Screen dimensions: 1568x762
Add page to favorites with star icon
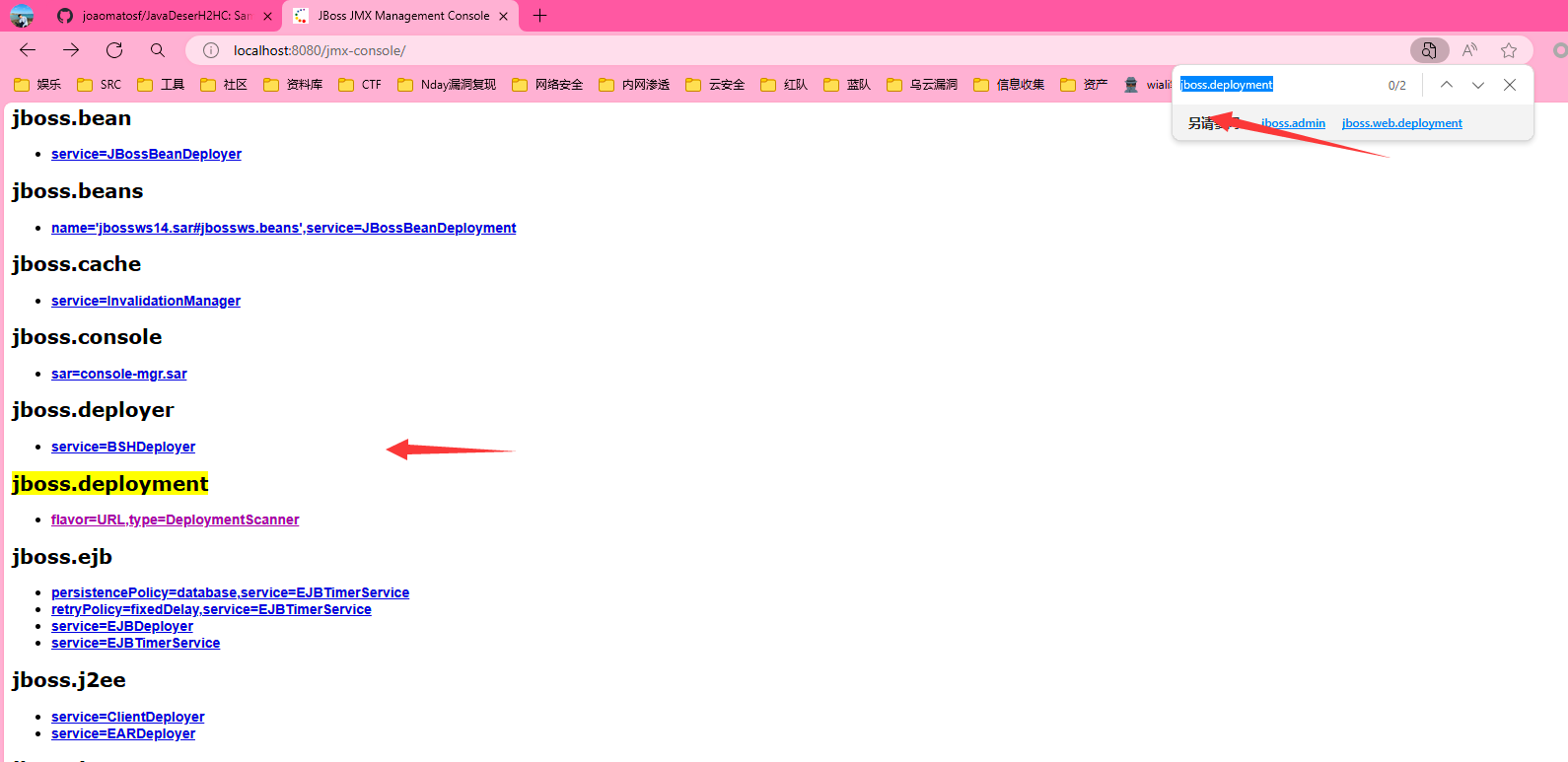click(1509, 50)
